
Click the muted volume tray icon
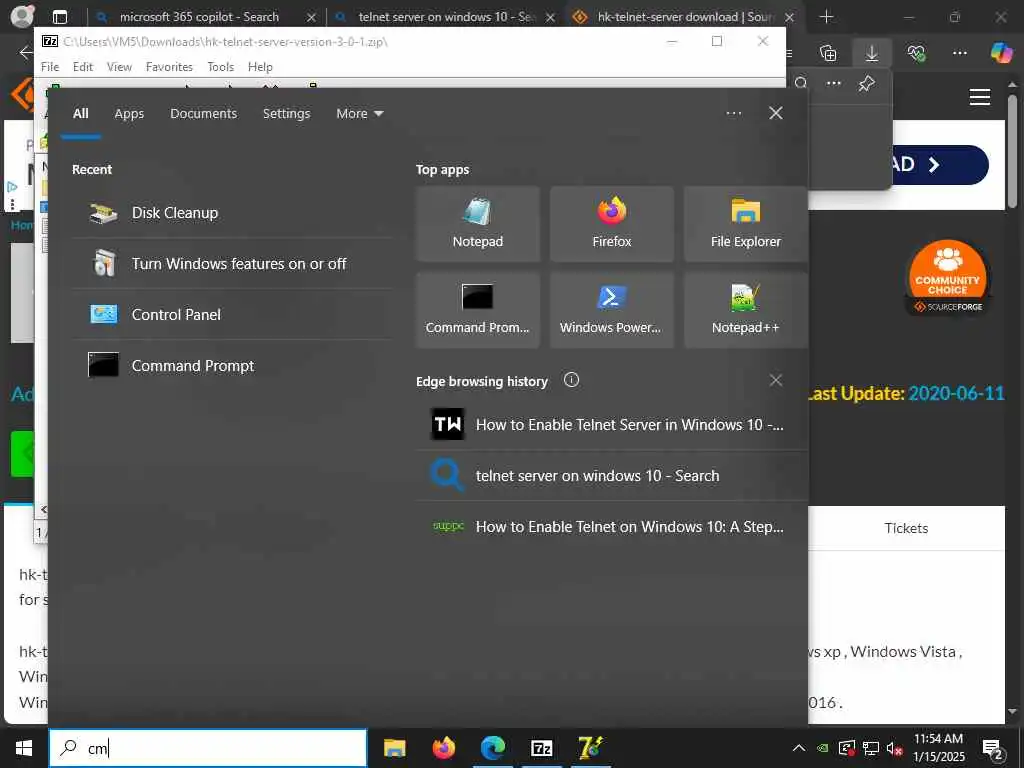click(894, 748)
